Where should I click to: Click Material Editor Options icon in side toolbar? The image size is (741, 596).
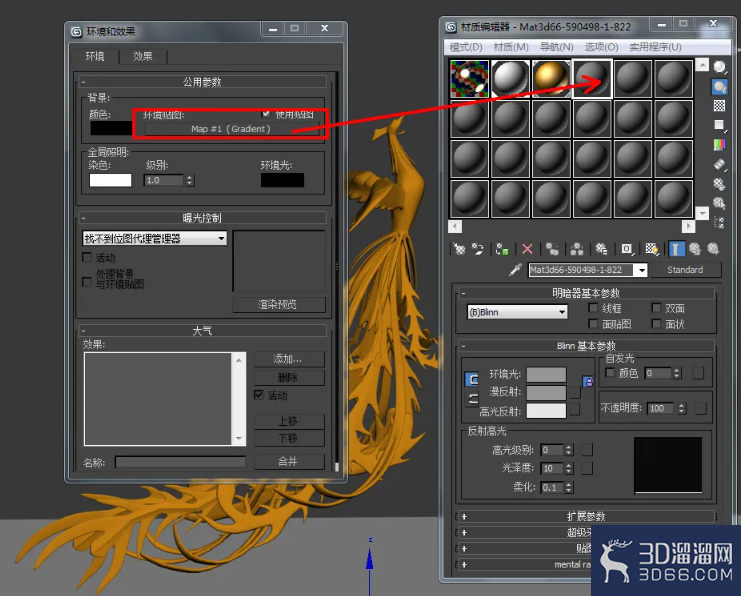719,184
